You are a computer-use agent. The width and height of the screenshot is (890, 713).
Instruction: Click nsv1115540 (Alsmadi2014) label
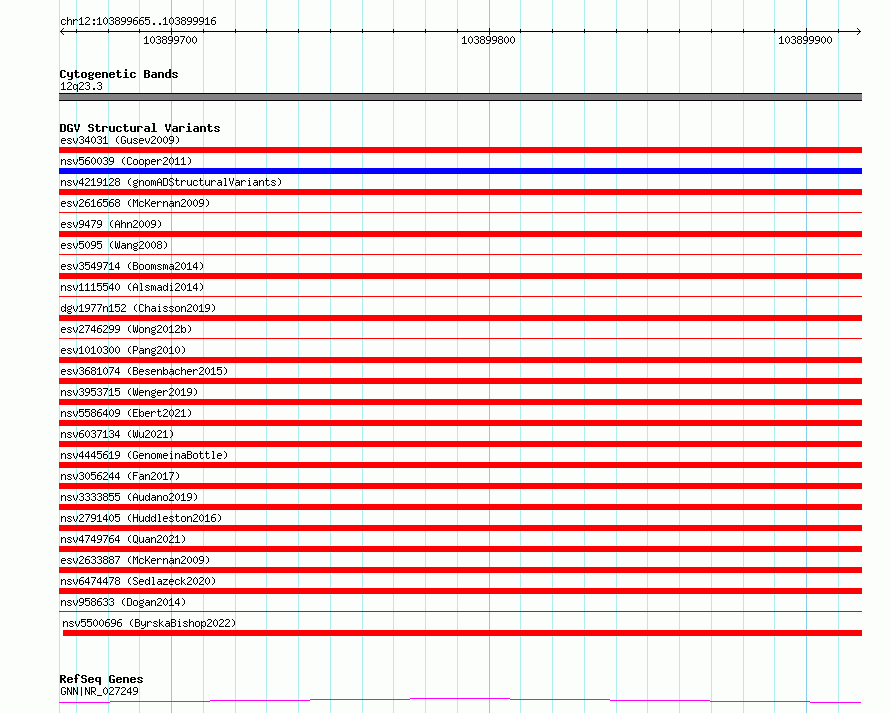coord(132,287)
